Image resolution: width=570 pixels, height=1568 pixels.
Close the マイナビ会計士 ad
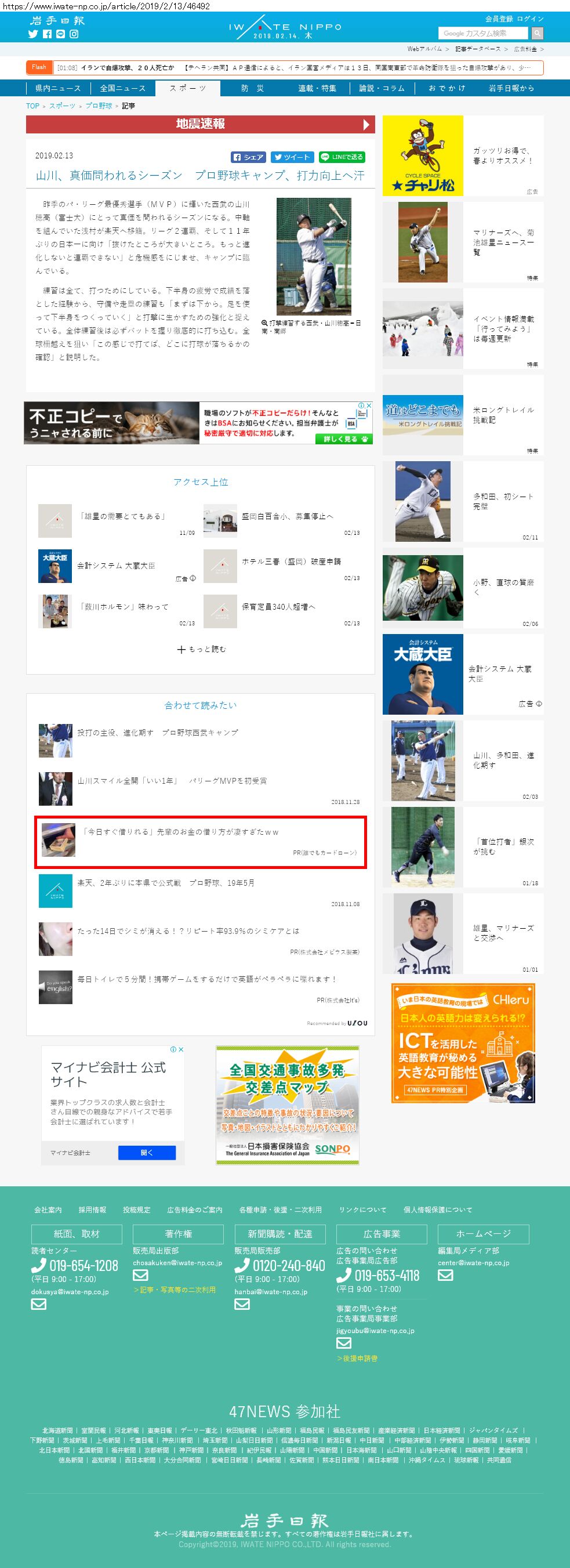click(x=181, y=1049)
